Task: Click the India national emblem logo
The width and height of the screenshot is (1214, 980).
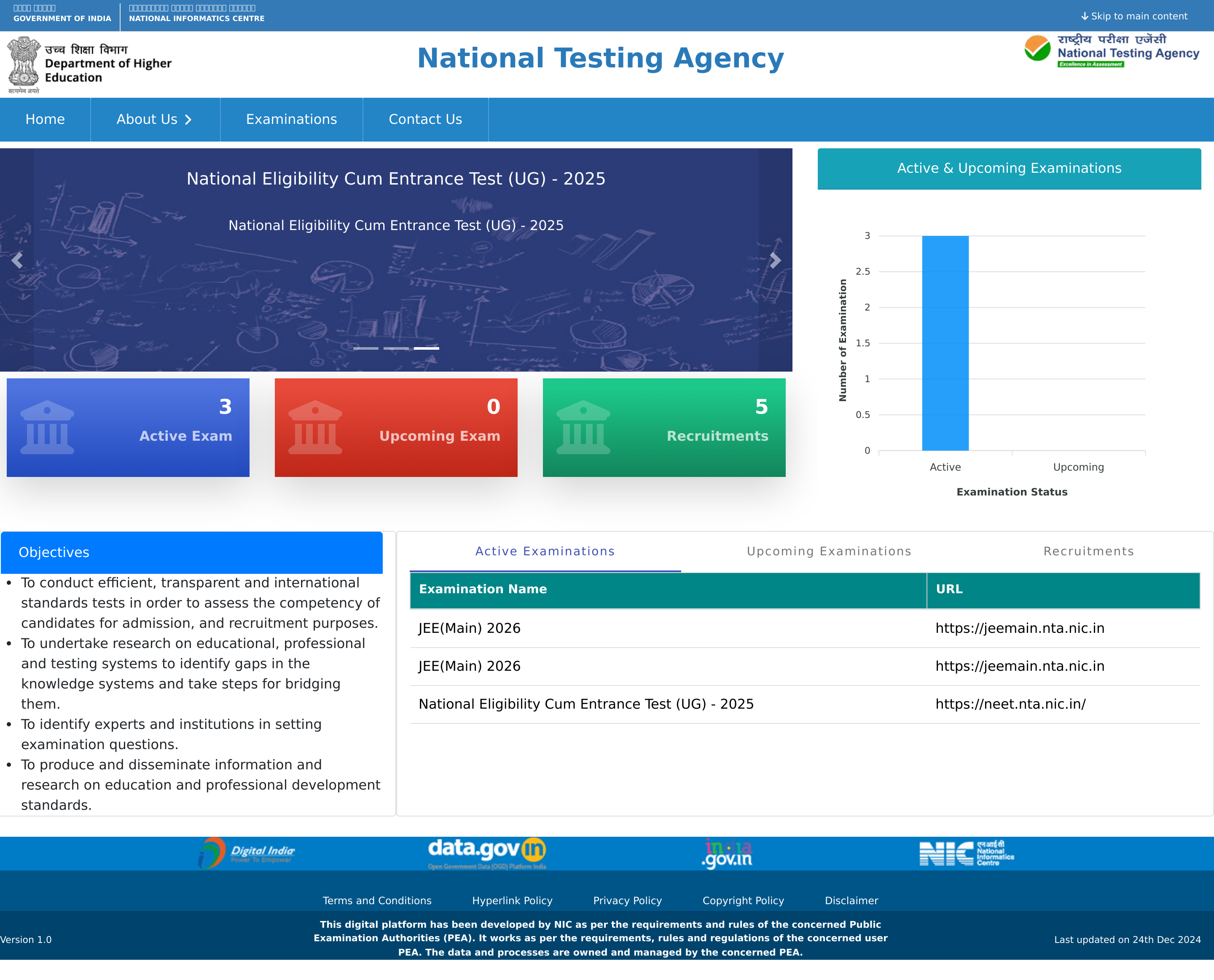Action: (x=24, y=65)
